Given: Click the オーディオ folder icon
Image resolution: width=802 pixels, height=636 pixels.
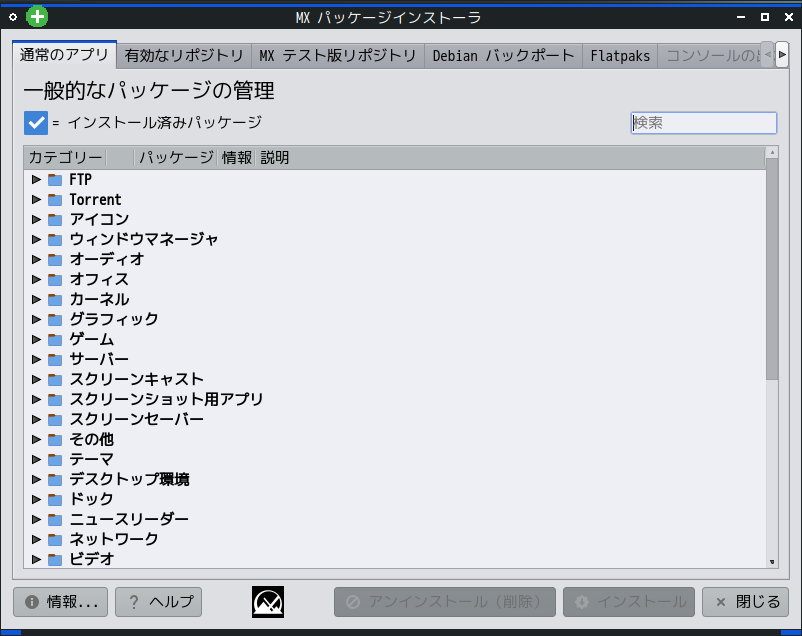Looking at the screenshot, I should pos(55,259).
